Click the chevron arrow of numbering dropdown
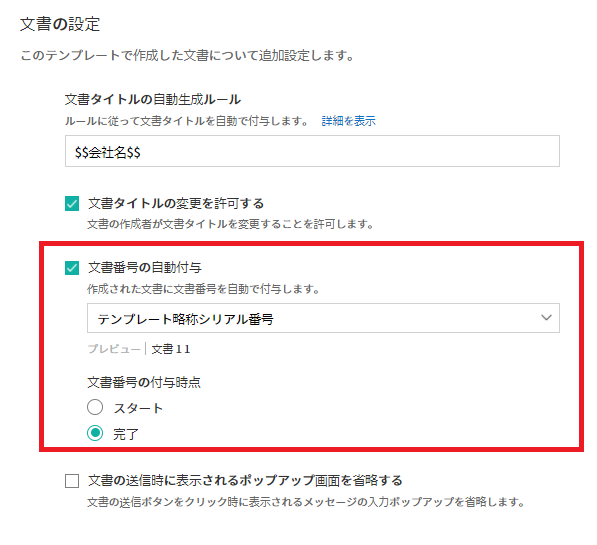This screenshot has height=545, width=597. (546, 318)
